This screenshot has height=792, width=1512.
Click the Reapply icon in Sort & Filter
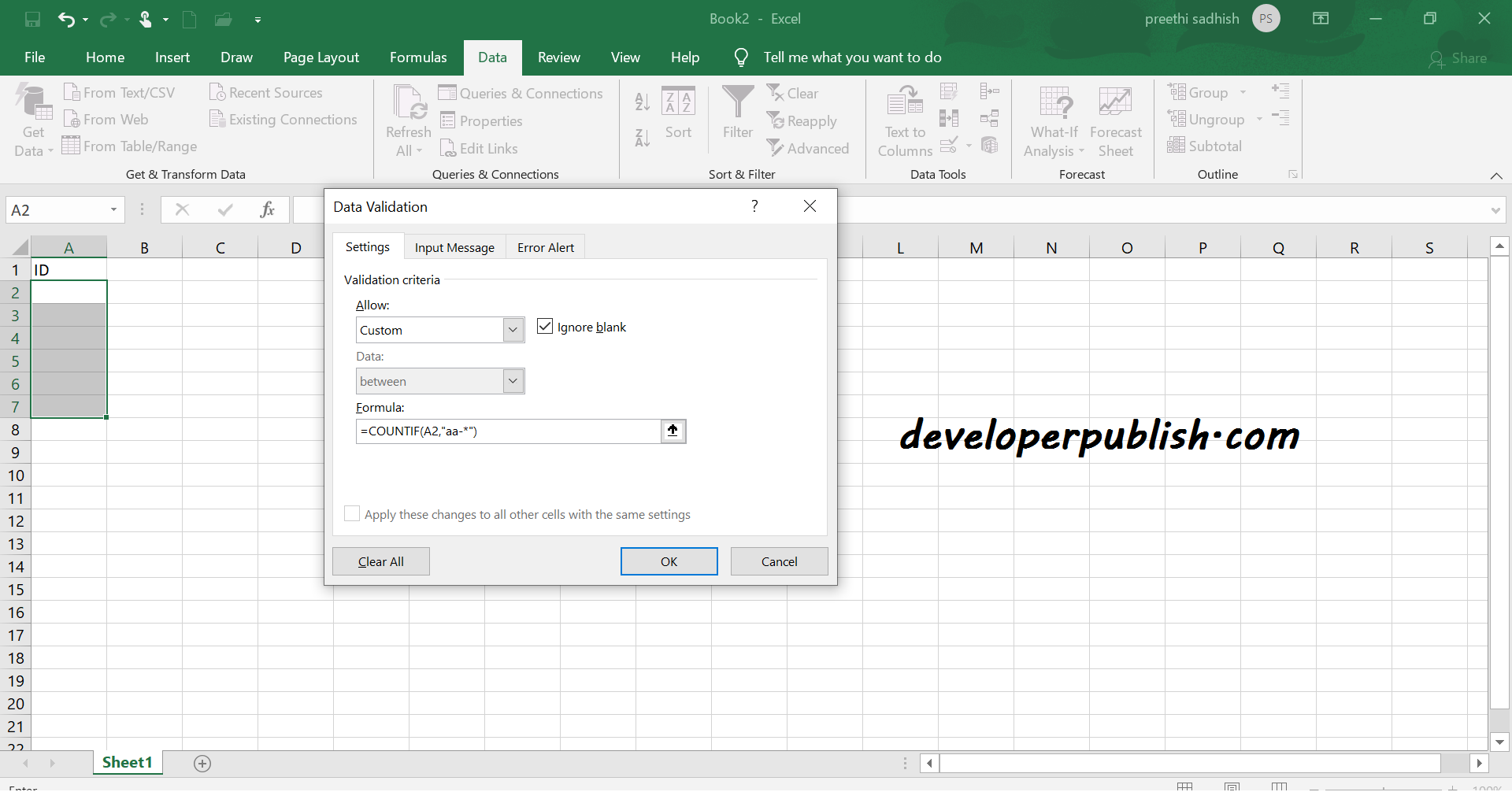point(802,120)
